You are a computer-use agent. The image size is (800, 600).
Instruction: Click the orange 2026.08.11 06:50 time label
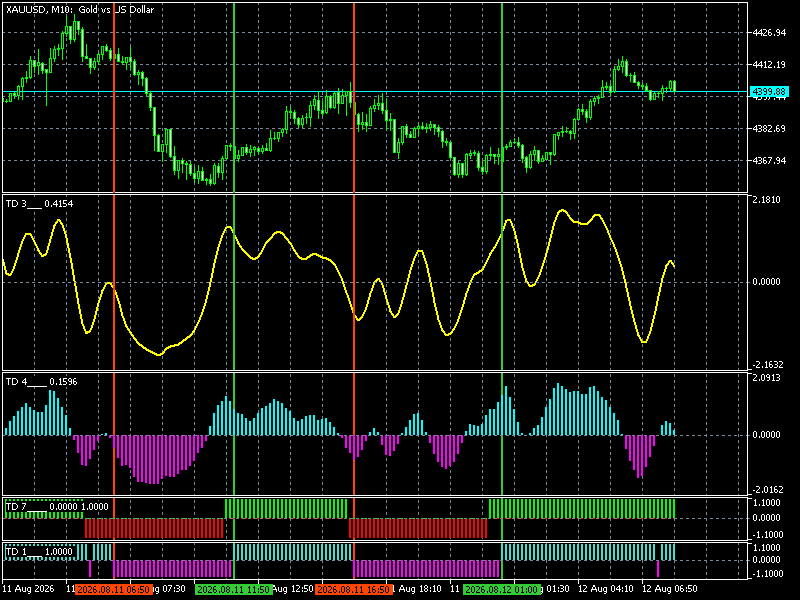114,589
